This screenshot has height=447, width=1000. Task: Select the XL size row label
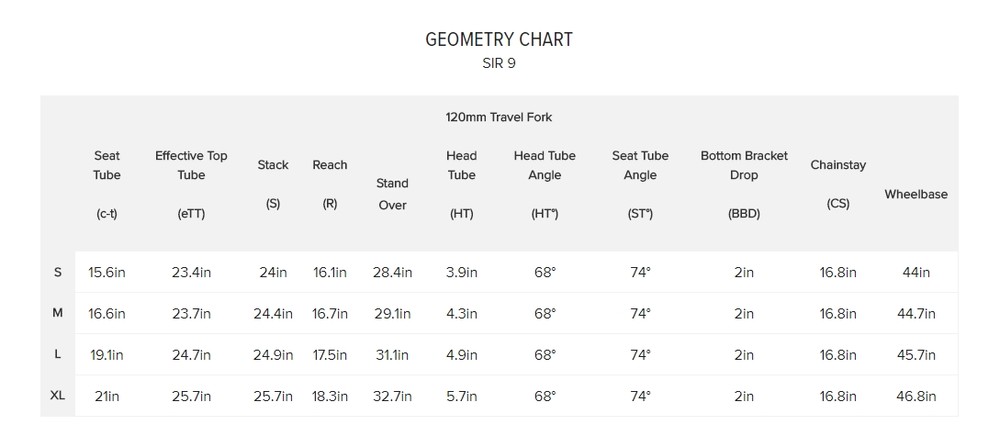57,395
